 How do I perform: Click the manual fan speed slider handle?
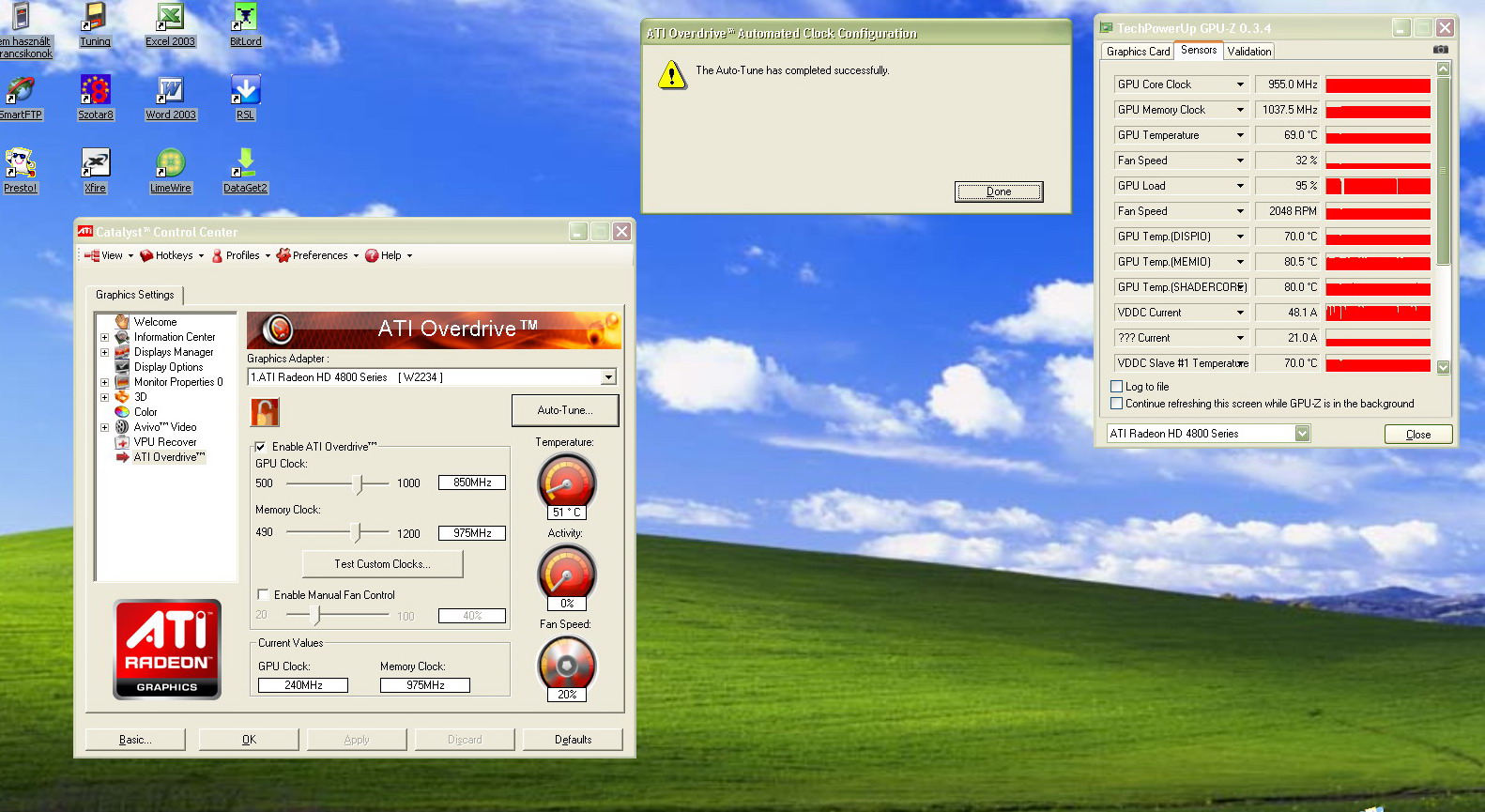(x=316, y=615)
